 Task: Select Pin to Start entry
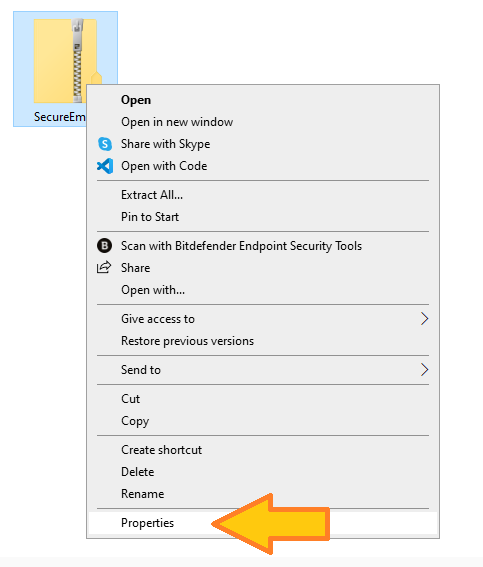(x=150, y=217)
